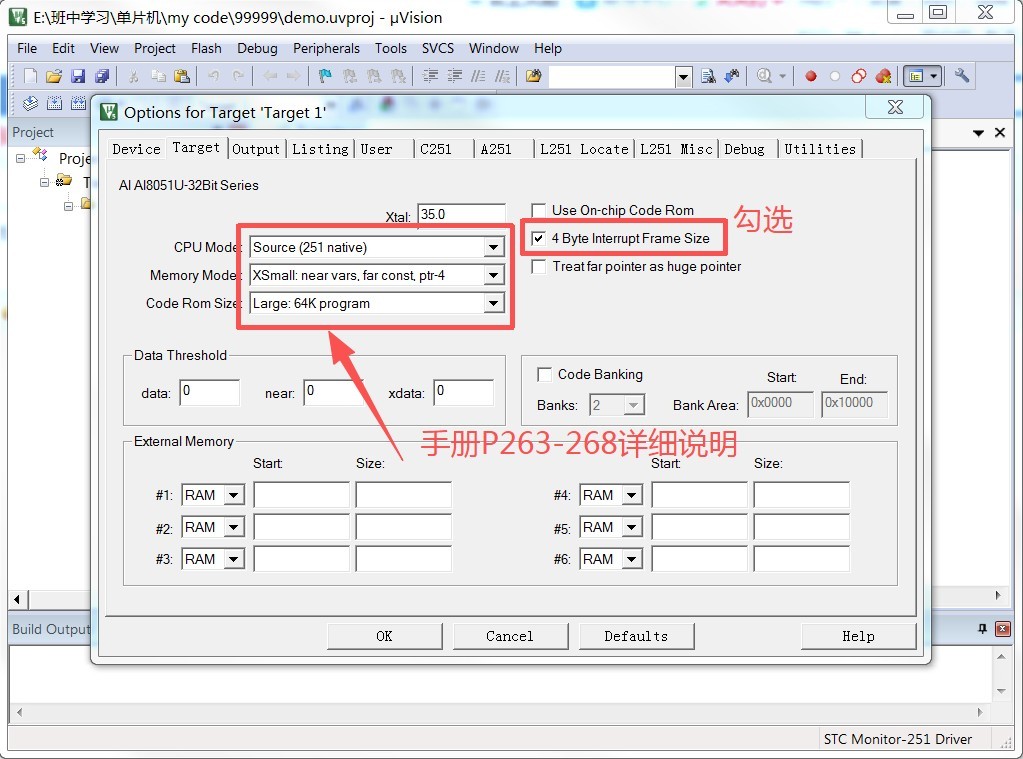The height and width of the screenshot is (759, 1023).
Task: Enable the Code Banking checkbox
Action: click(545, 374)
